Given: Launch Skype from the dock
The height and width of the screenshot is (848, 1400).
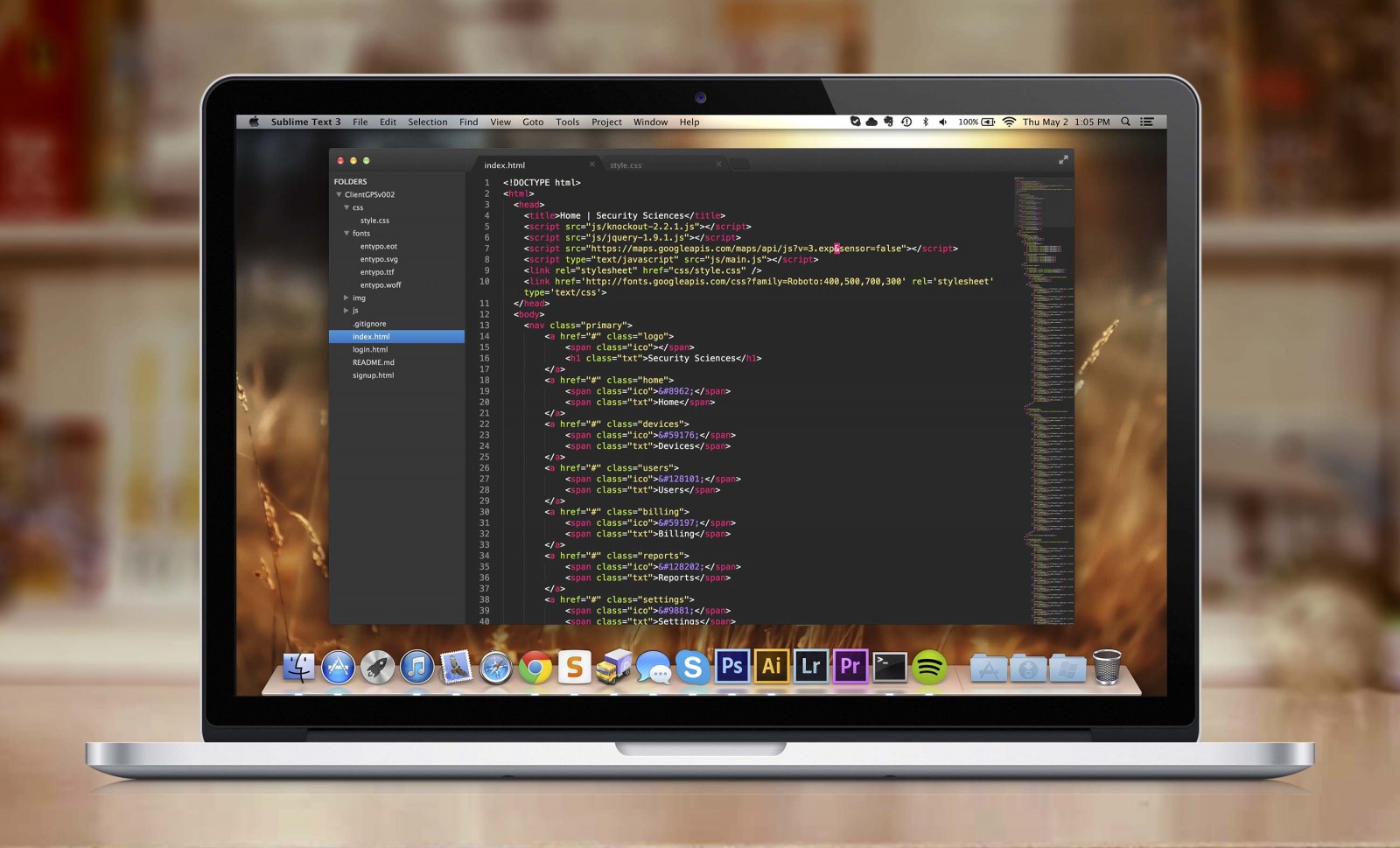Looking at the screenshot, I should point(692,668).
